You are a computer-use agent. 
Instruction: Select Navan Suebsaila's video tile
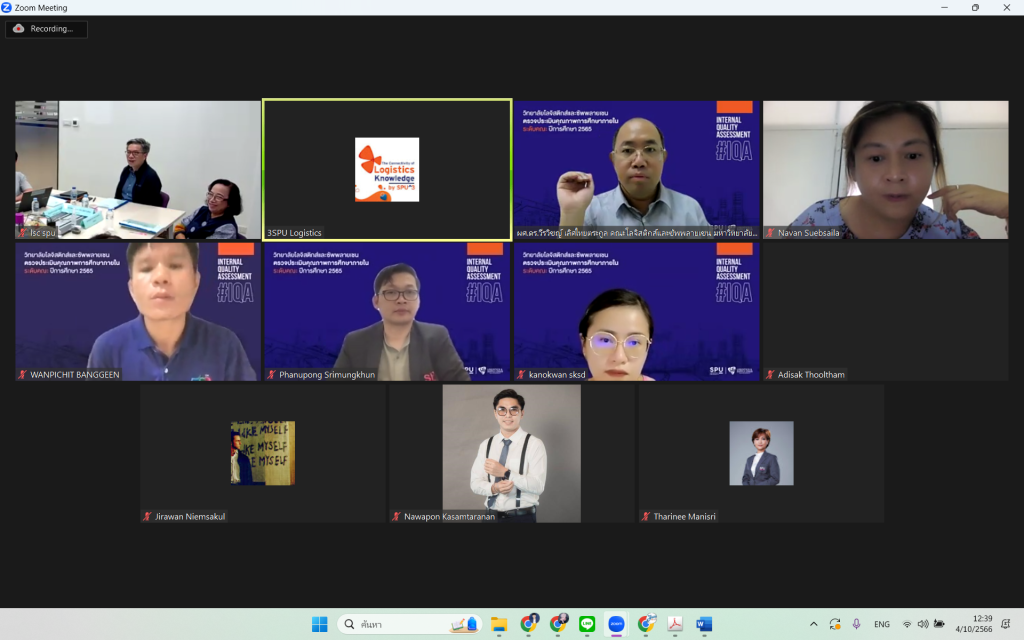[x=886, y=169]
